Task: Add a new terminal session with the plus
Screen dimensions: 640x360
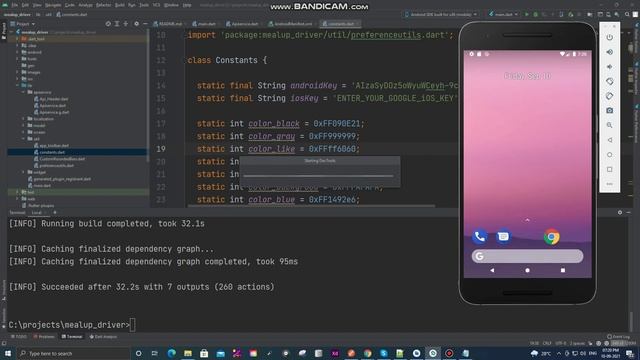Action: [55, 212]
